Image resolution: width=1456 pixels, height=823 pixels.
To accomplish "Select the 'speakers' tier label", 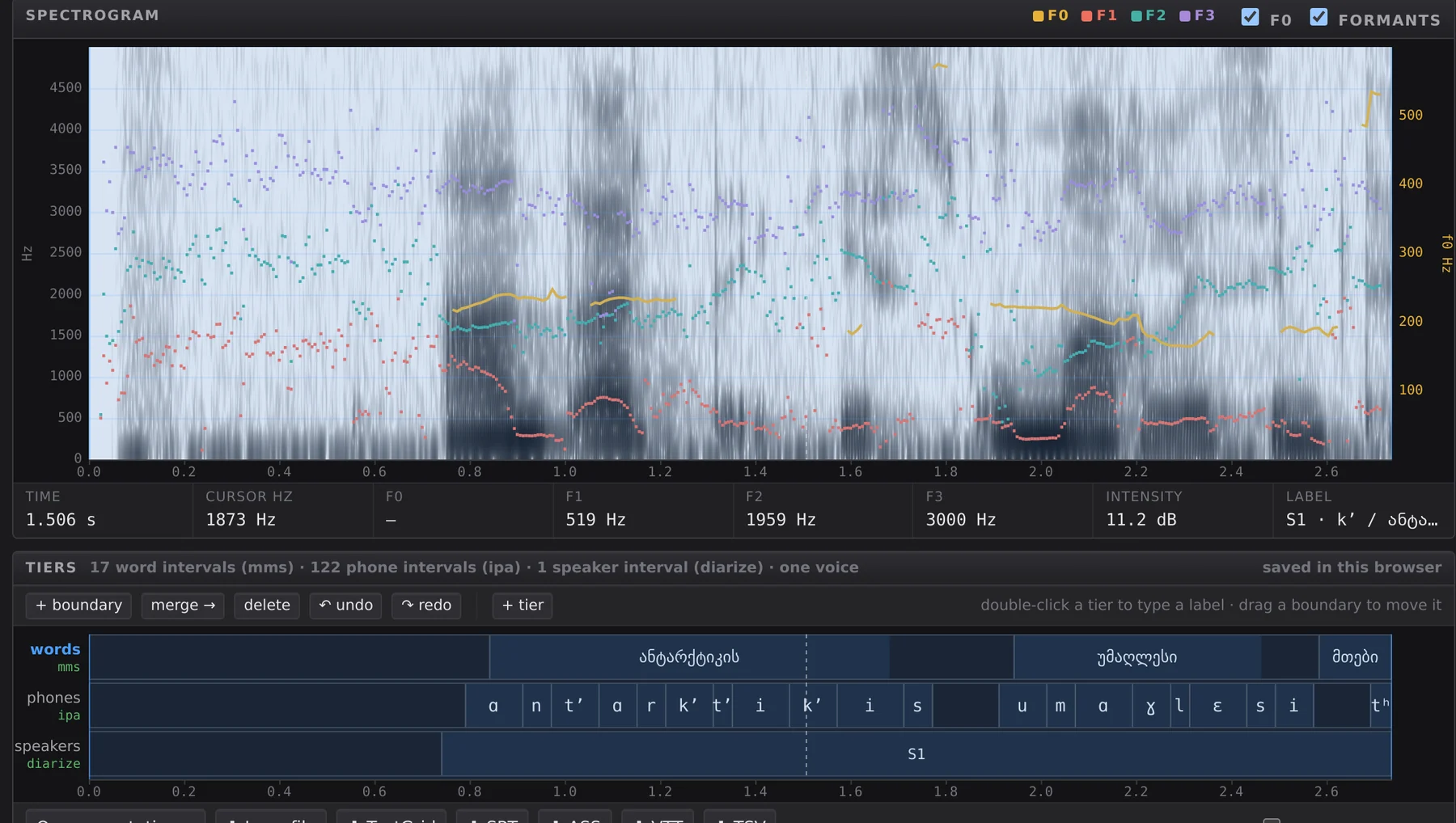I will point(48,746).
